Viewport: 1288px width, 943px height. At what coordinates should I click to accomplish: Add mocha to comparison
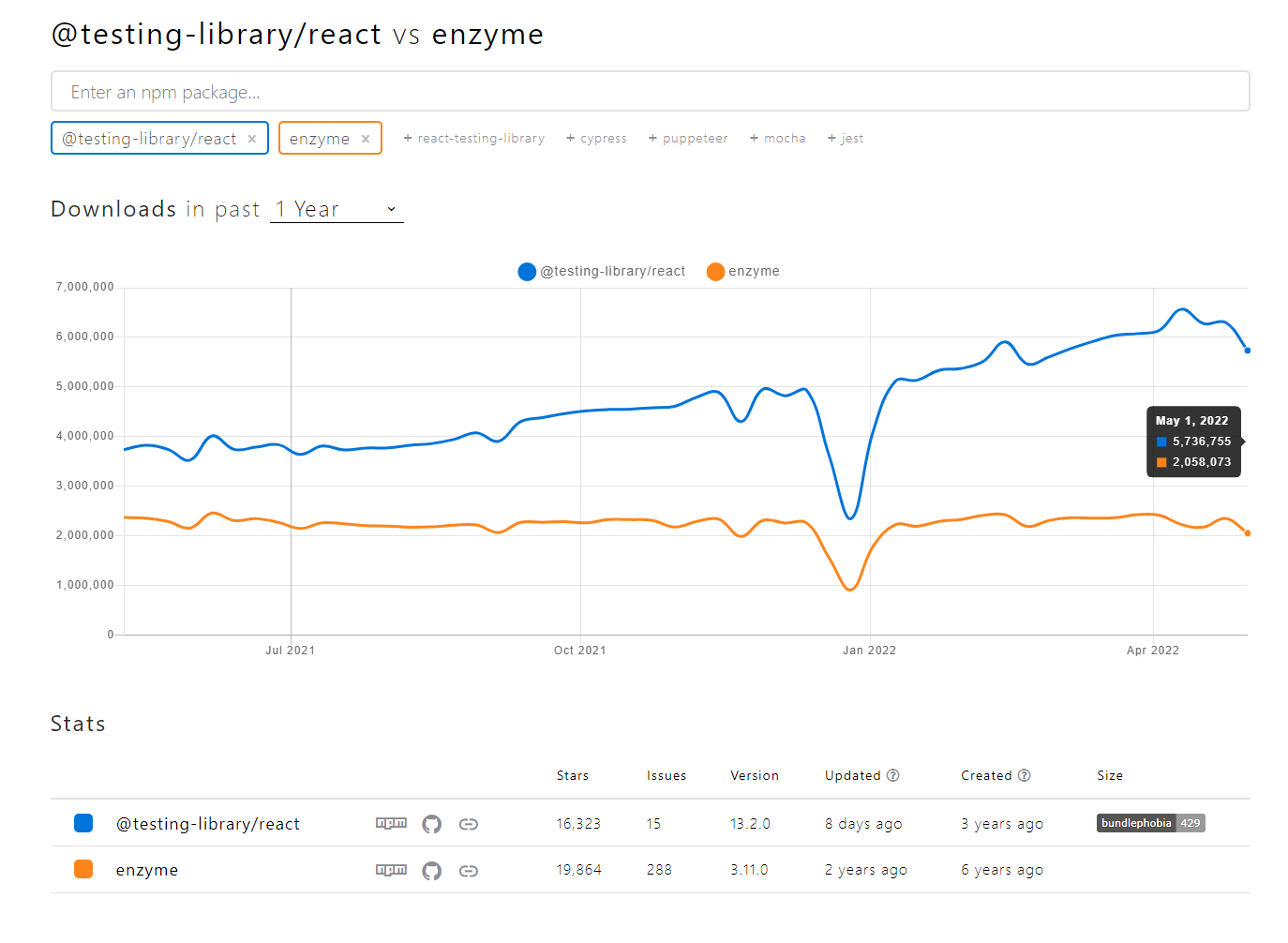point(778,138)
